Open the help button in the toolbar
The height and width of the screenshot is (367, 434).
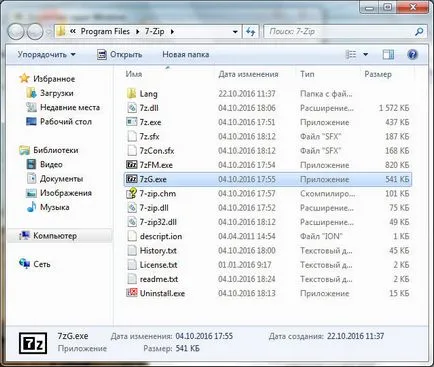[x=412, y=54]
